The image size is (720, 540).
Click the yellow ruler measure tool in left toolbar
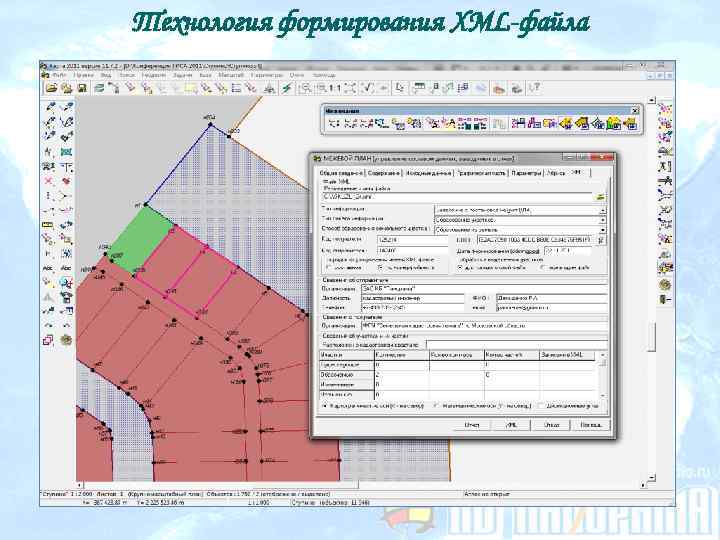[x=49, y=225]
